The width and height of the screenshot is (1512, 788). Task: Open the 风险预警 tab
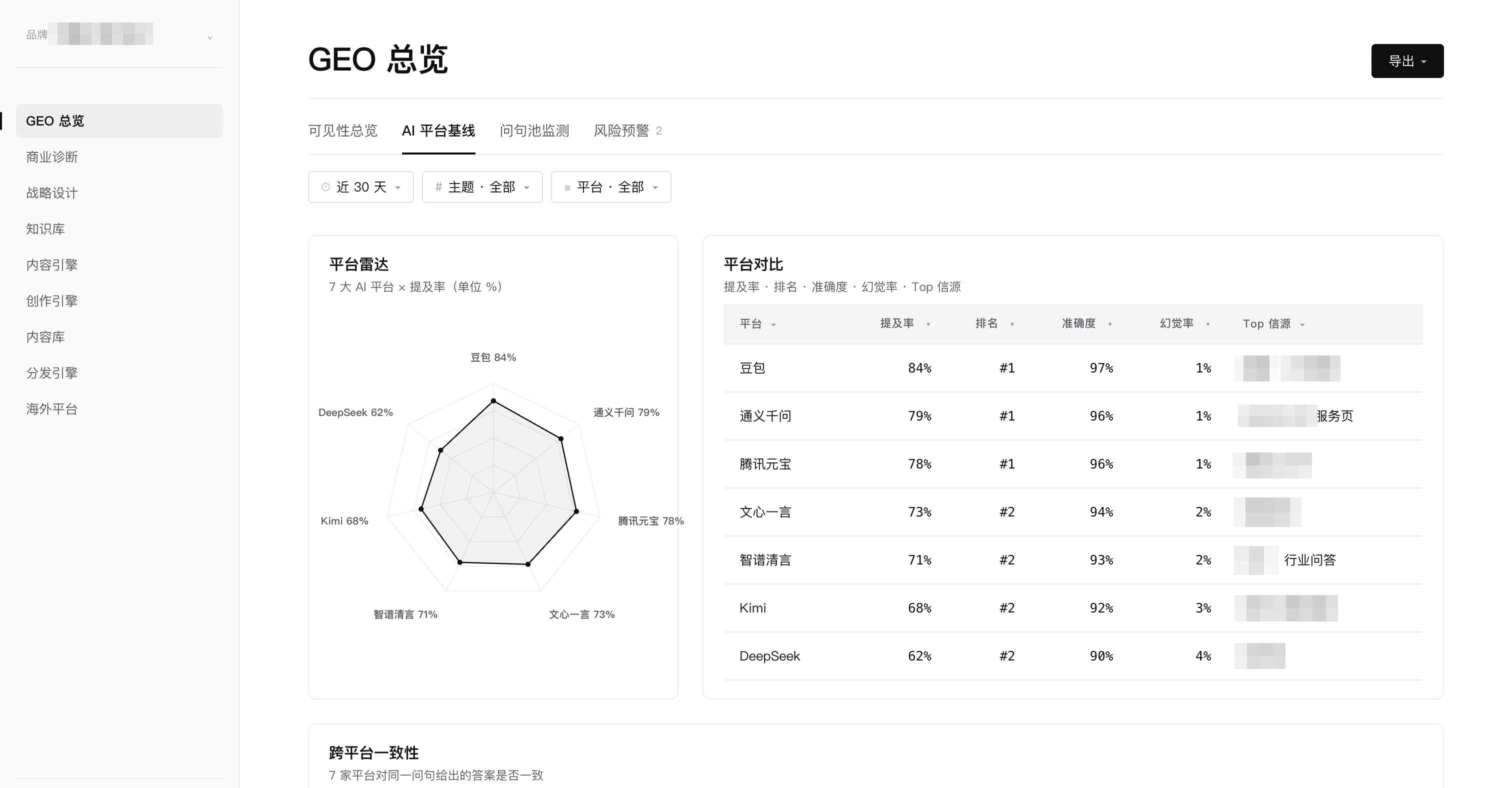pyautogui.click(x=627, y=131)
